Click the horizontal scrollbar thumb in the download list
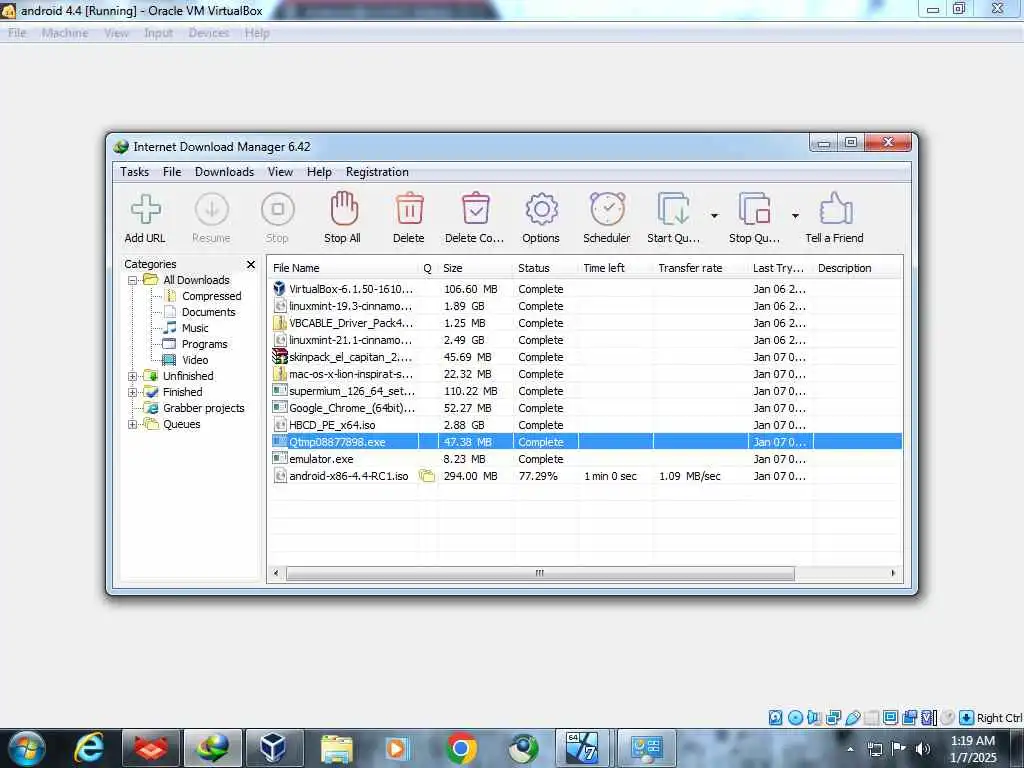Viewport: 1024px width, 768px height. (540, 573)
